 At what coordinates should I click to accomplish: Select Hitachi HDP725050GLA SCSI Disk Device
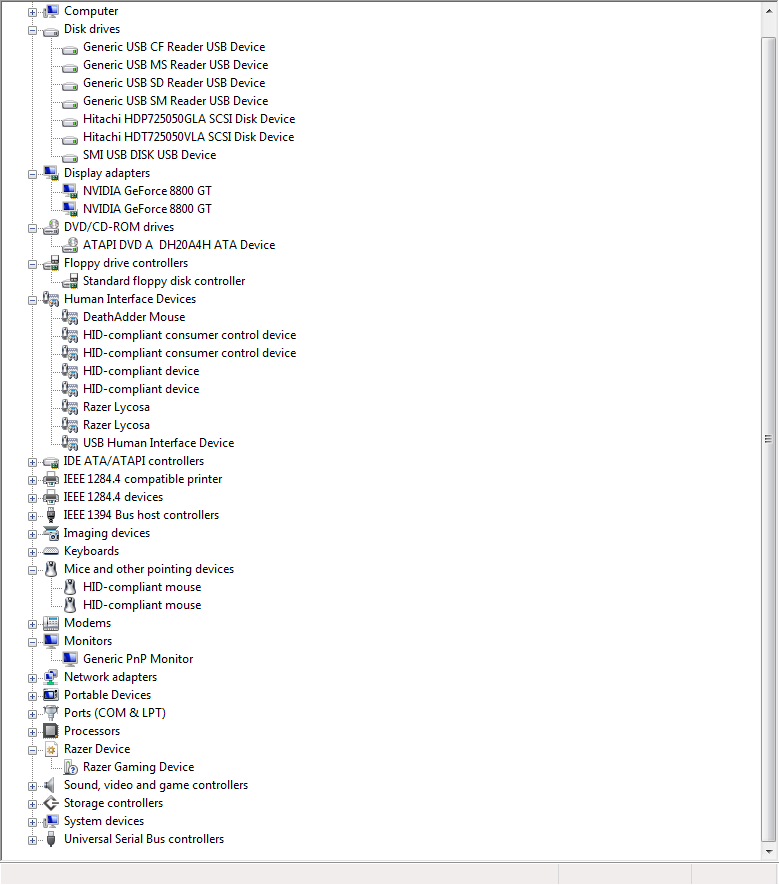[189, 119]
